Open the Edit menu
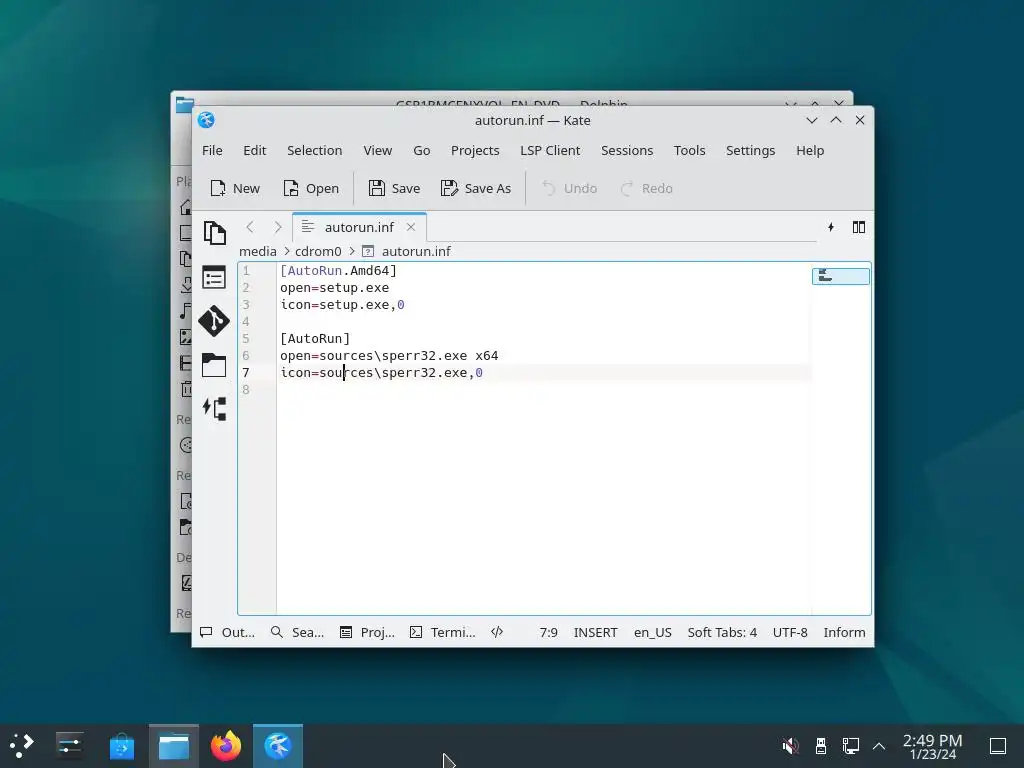 pyautogui.click(x=255, y=151)
